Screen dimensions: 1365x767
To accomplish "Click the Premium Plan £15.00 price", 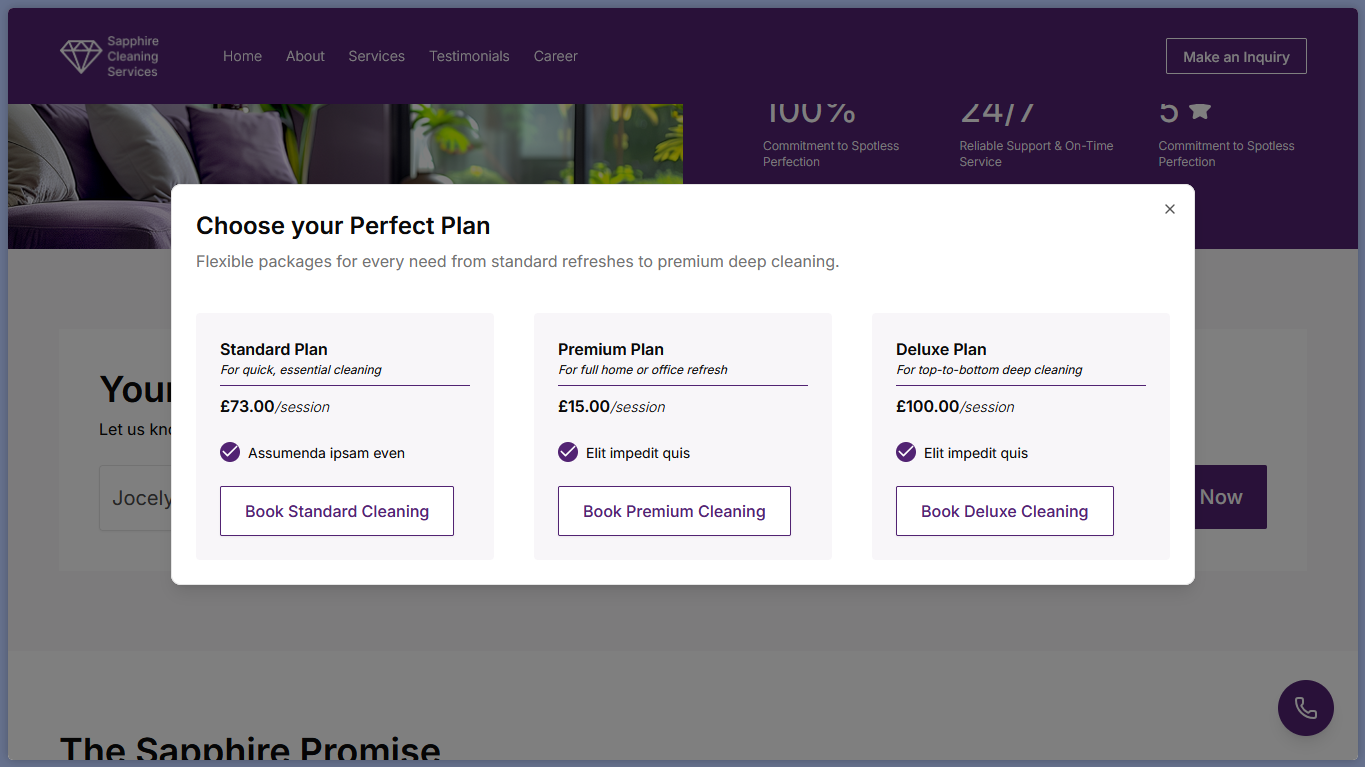I will pyautogui.click(x=584, y=407).
